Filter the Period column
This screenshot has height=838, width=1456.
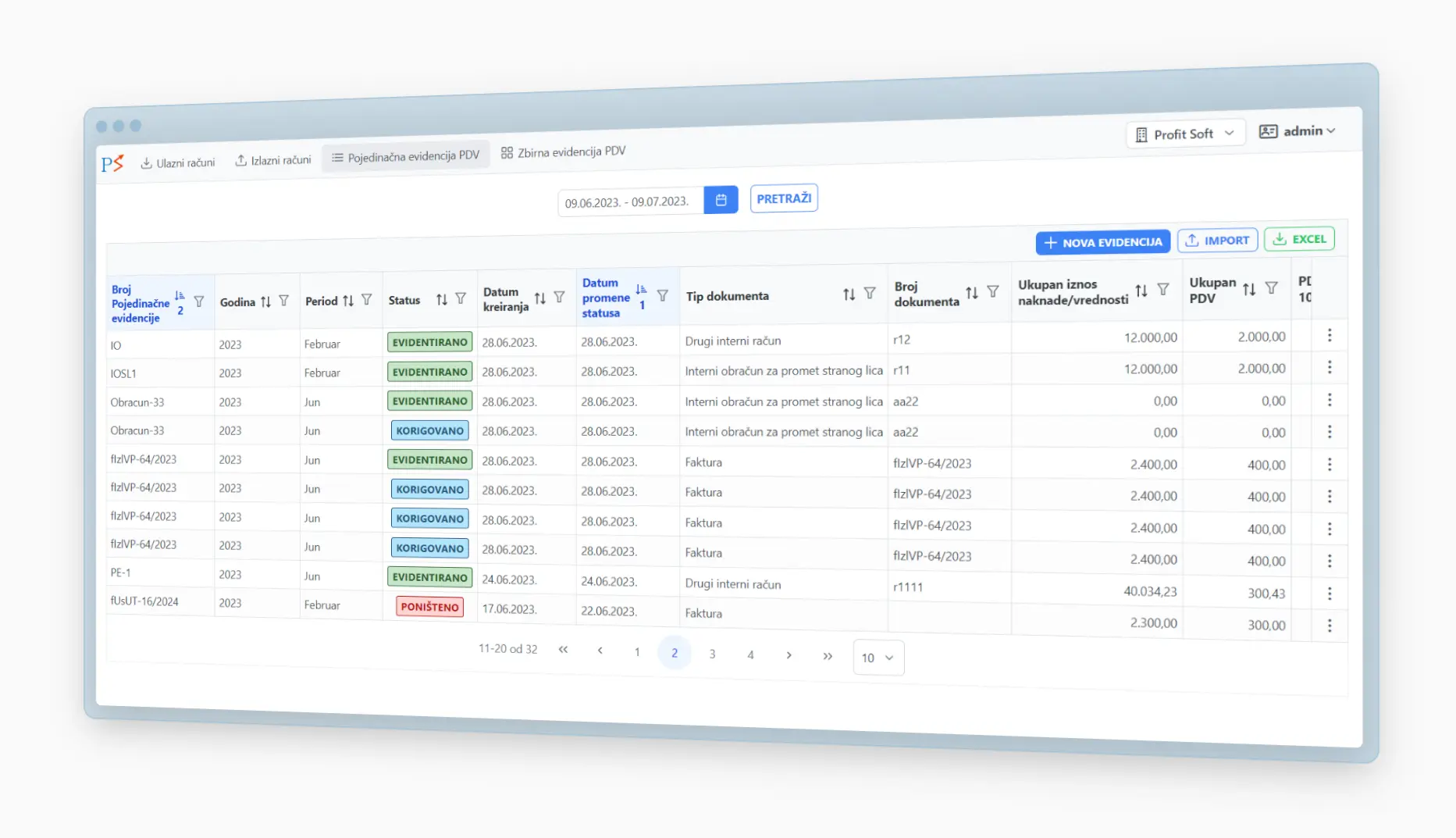point(366,300)
